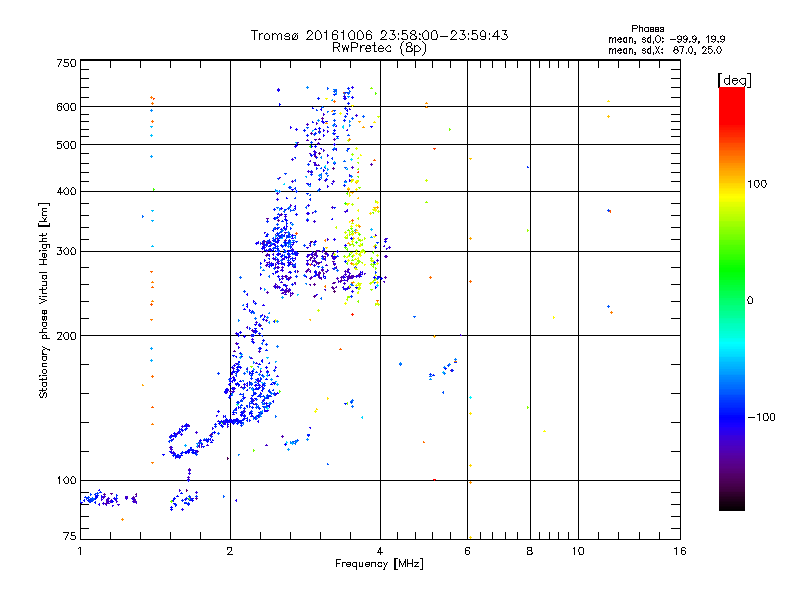Click the colorbar tick label '100'
The height and width of the screenshot is (600, 800).
click(757, 184)
